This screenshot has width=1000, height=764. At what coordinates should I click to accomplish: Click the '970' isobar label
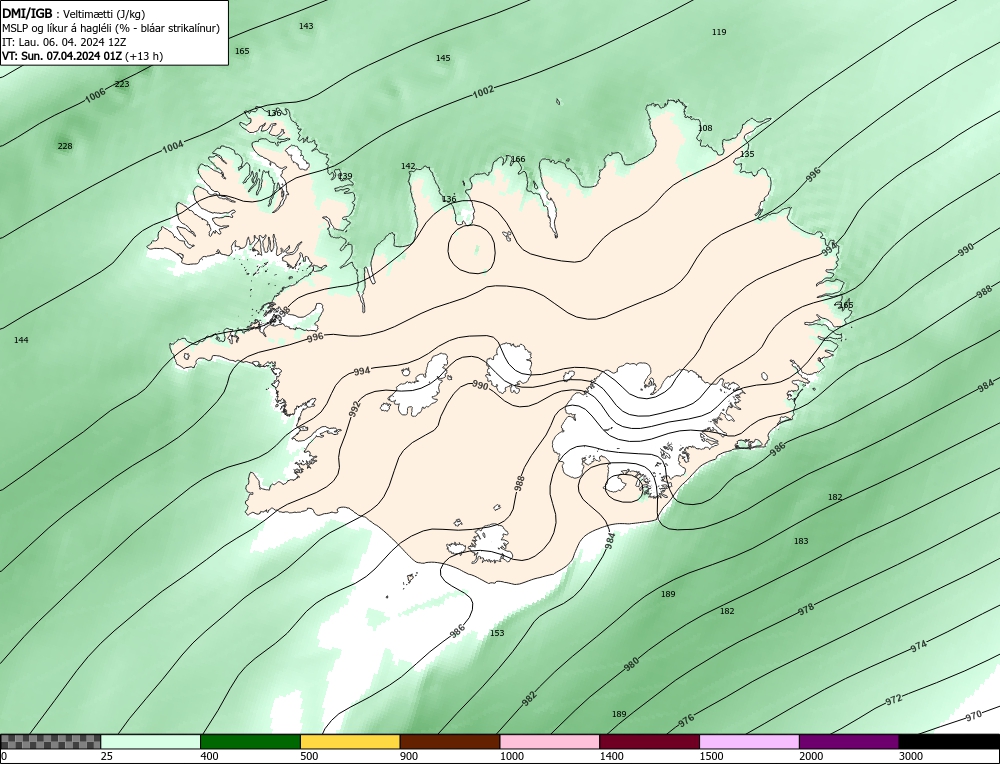973,716
